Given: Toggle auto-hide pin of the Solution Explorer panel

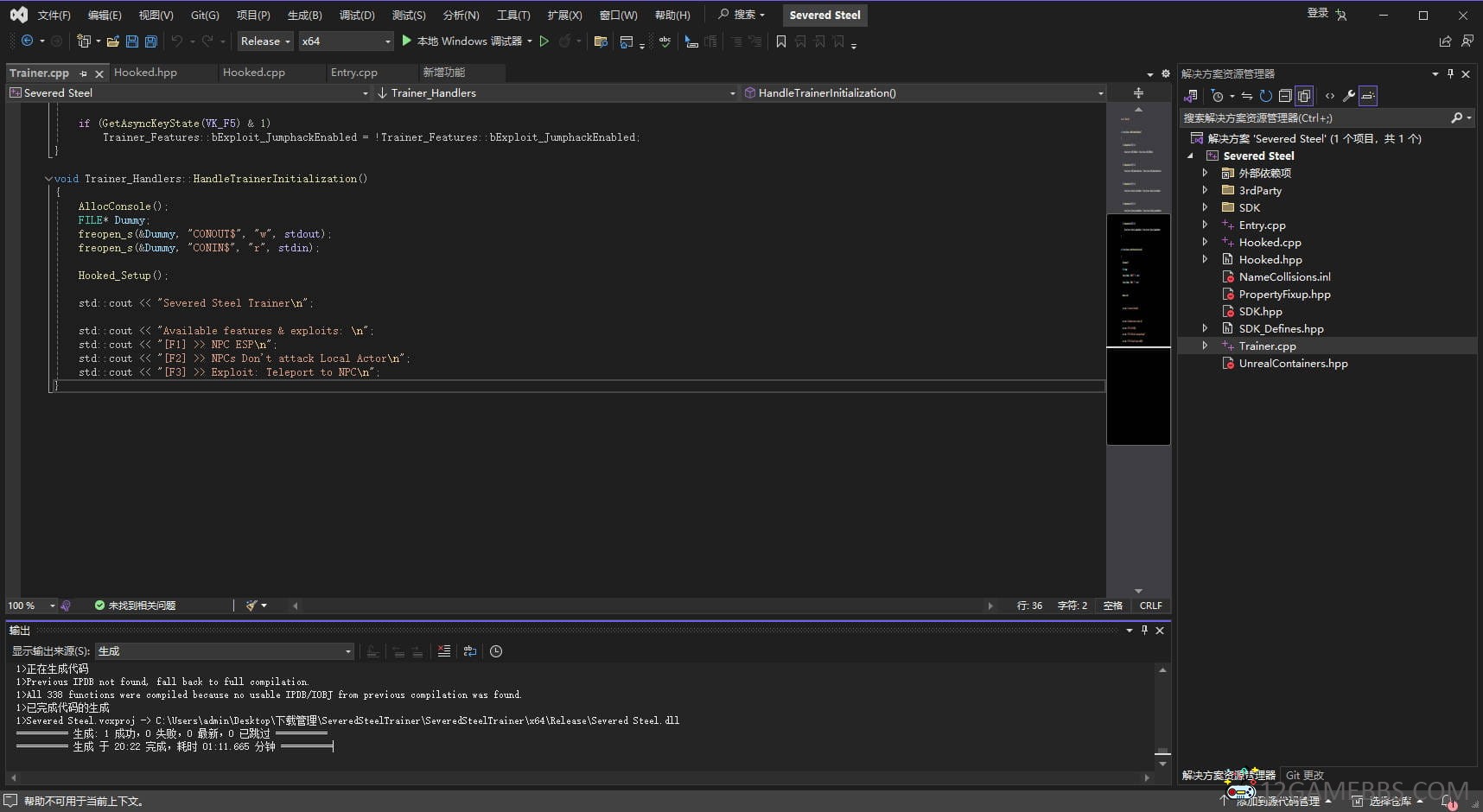Looking at the screenshot, I should click(x=1450, y=73).
